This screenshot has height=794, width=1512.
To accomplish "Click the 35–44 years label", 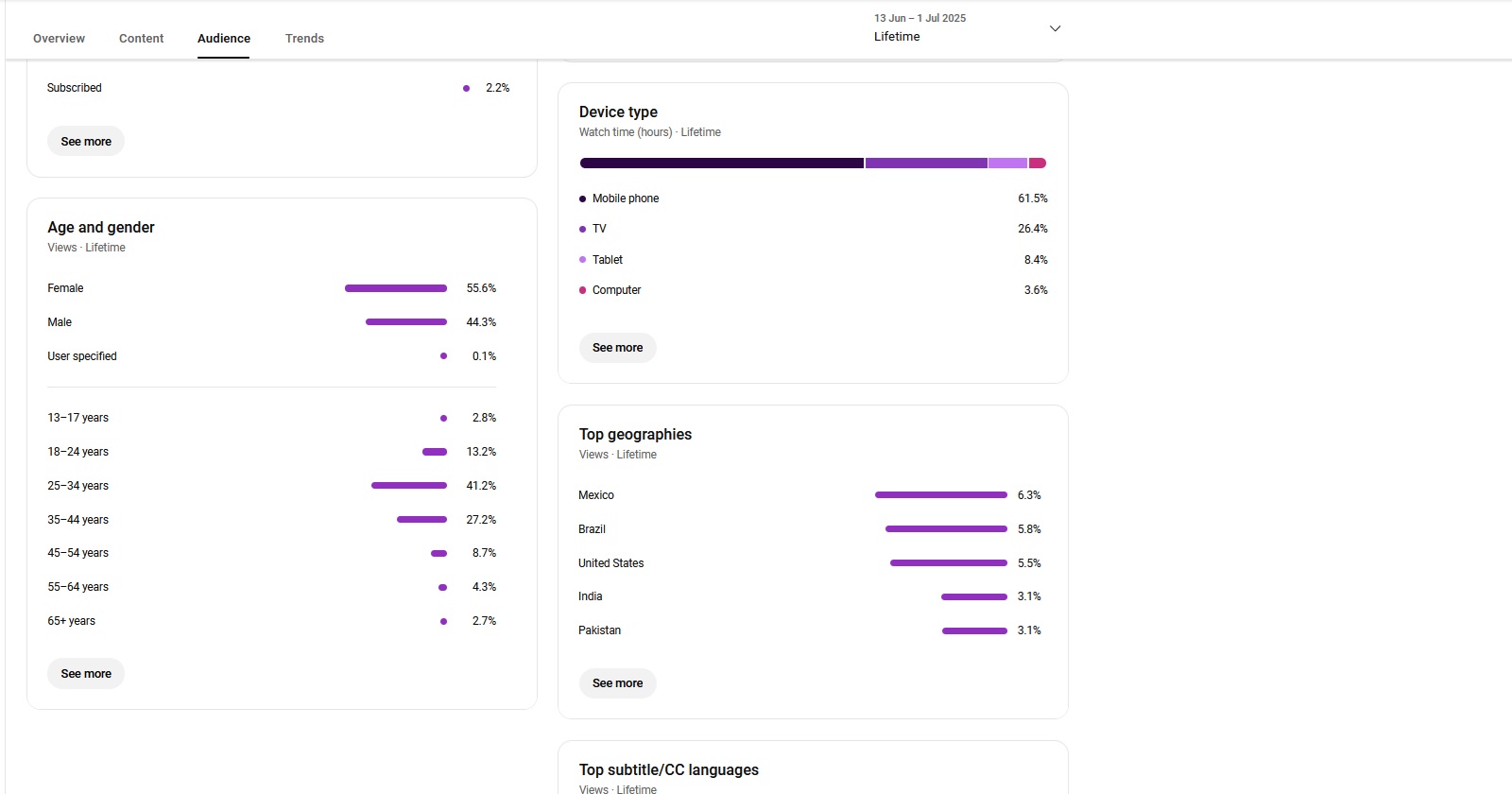I will [78, 520].
